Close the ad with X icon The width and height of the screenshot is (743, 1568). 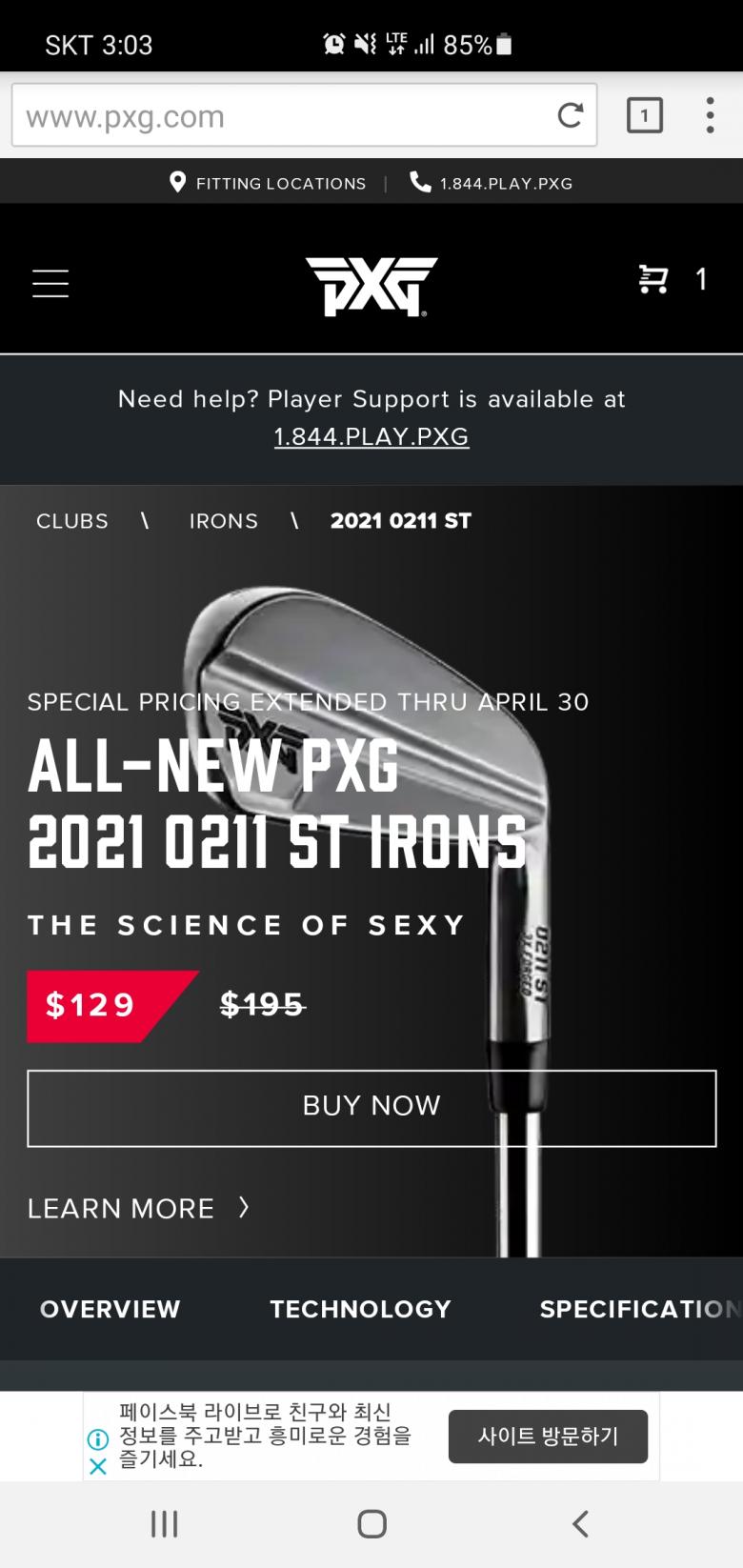point(97,1467)
